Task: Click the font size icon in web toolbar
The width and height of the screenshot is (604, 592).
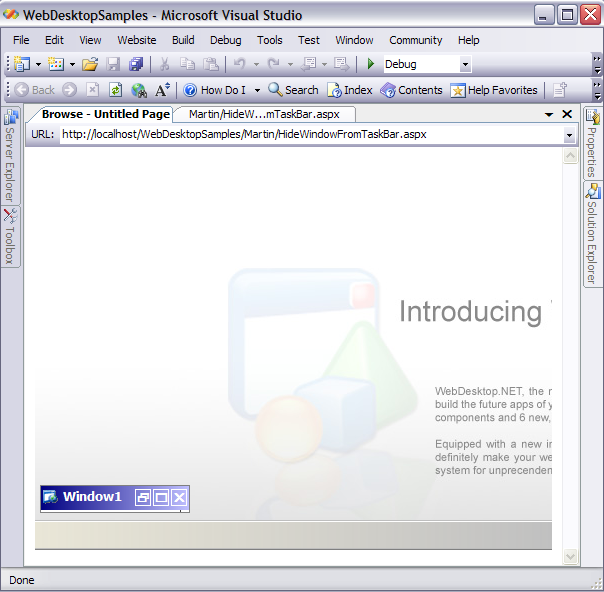Action: [x=162, y=90]
